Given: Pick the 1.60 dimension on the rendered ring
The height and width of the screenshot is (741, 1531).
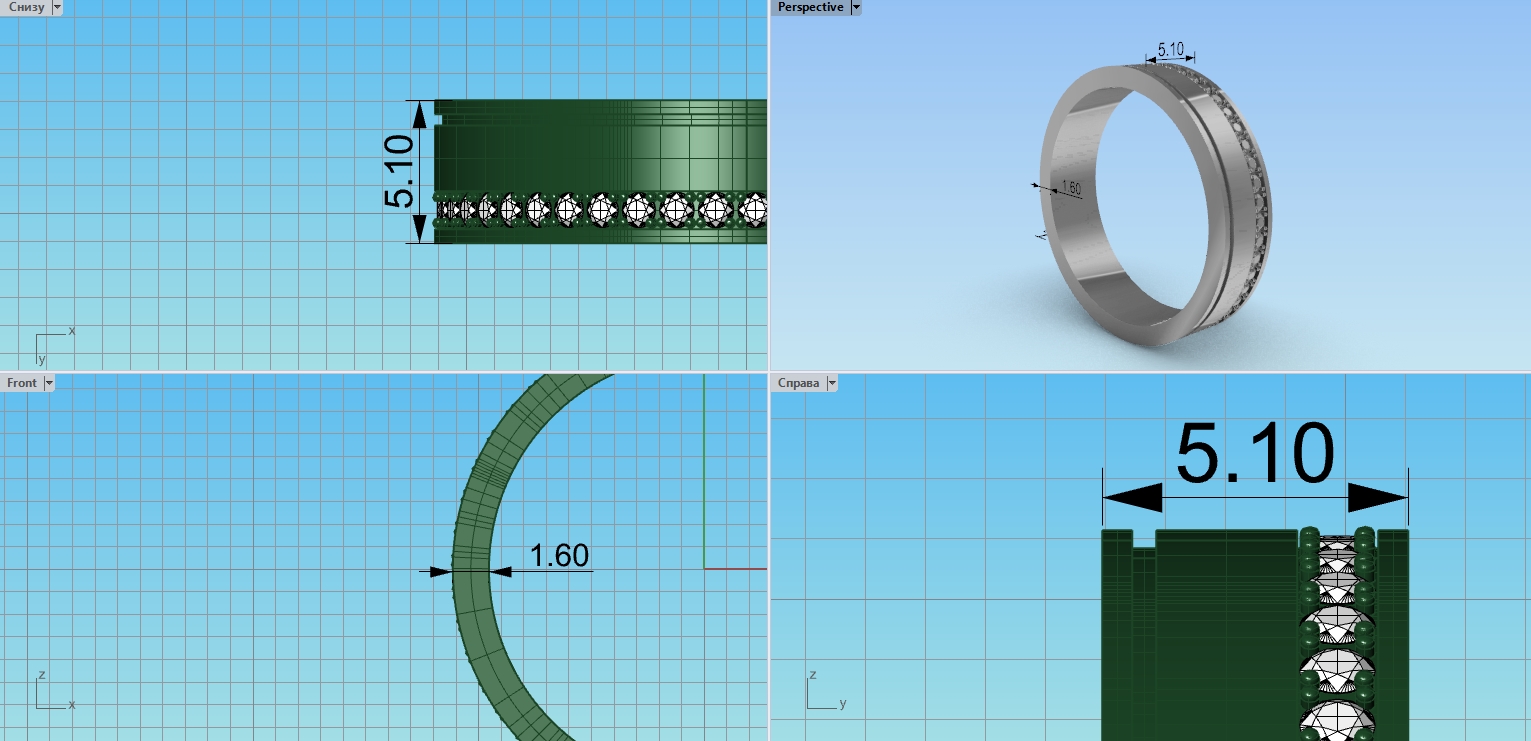Looking at the screenshot, I should pos(1069,188).
